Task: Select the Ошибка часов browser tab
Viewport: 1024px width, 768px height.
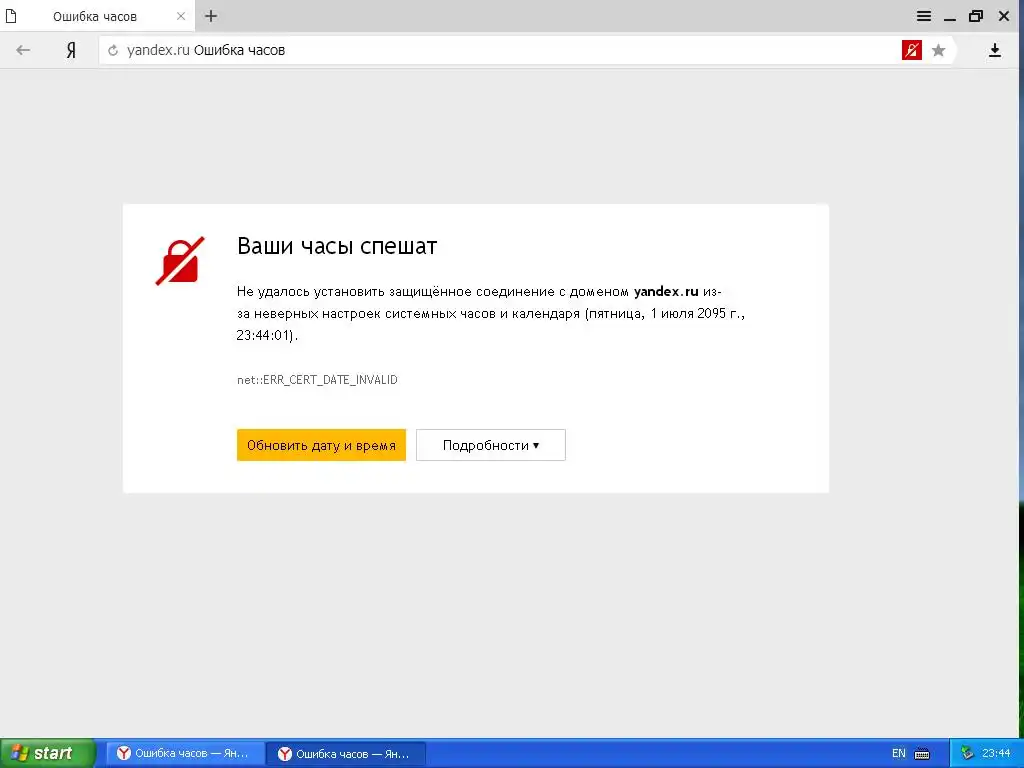Action: [97, 16]
